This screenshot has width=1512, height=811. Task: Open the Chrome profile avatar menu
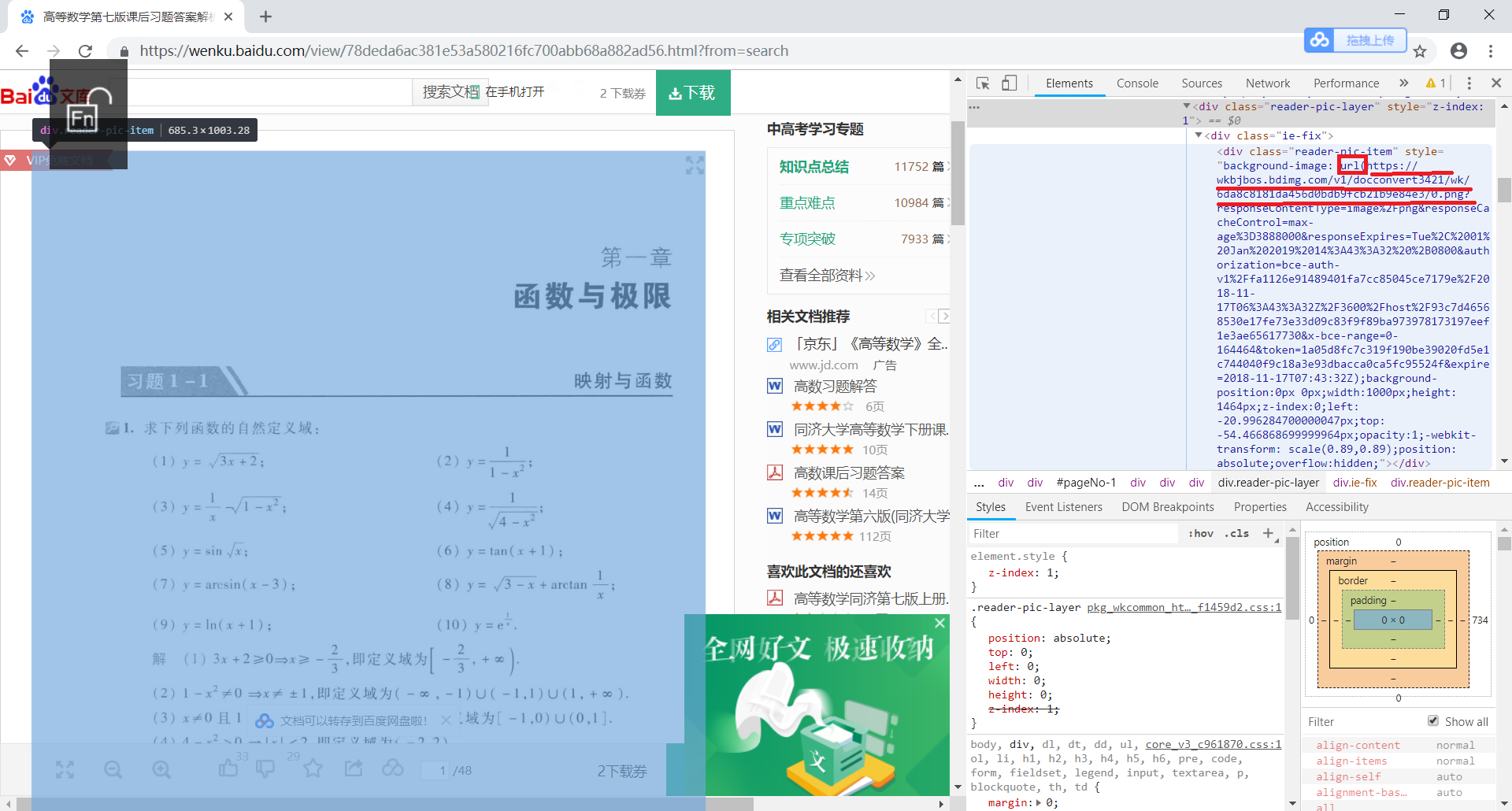coord(1458,51)
